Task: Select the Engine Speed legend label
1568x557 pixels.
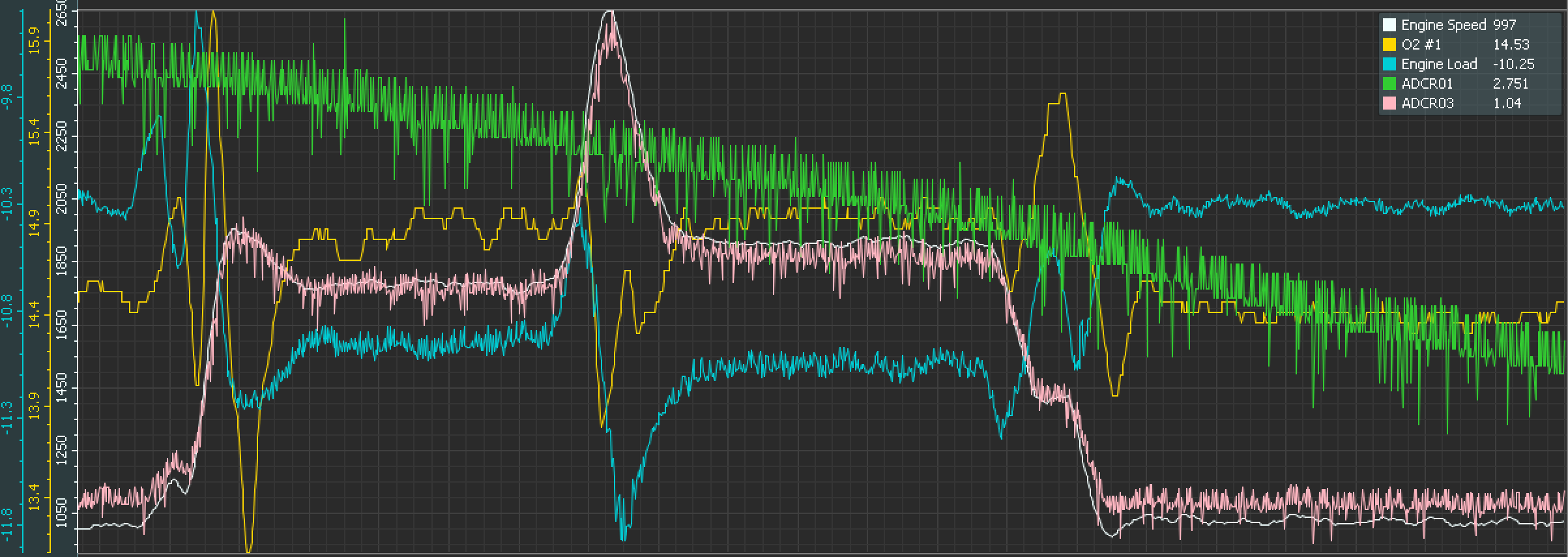Action: tap(1444, 25)
